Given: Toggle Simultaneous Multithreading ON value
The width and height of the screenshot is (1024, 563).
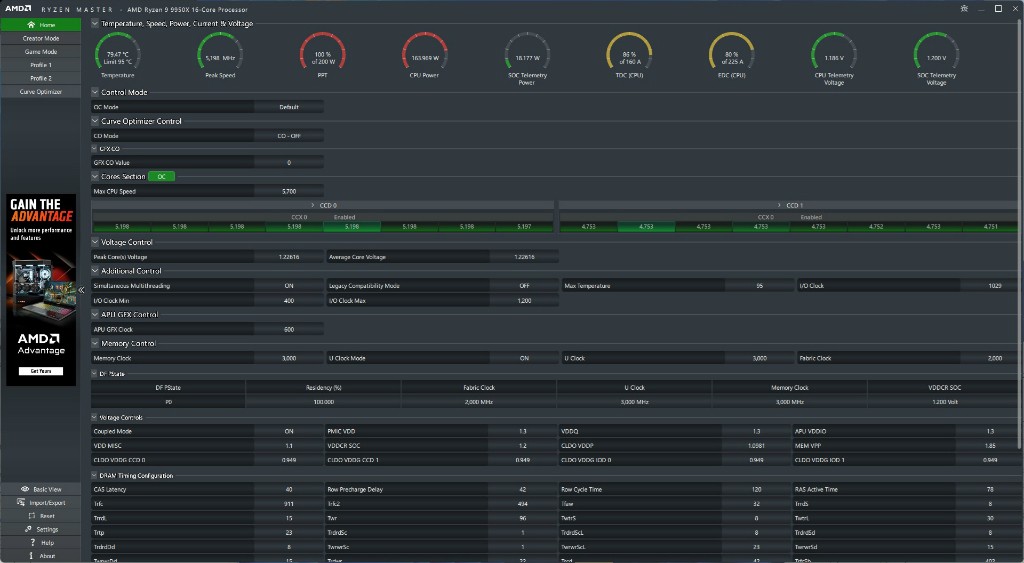Looking at the screenshot, I should click(288, 286).
